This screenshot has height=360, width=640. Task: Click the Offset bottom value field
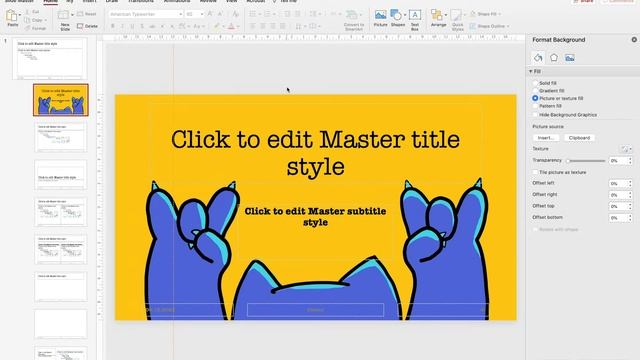point(618,218)
